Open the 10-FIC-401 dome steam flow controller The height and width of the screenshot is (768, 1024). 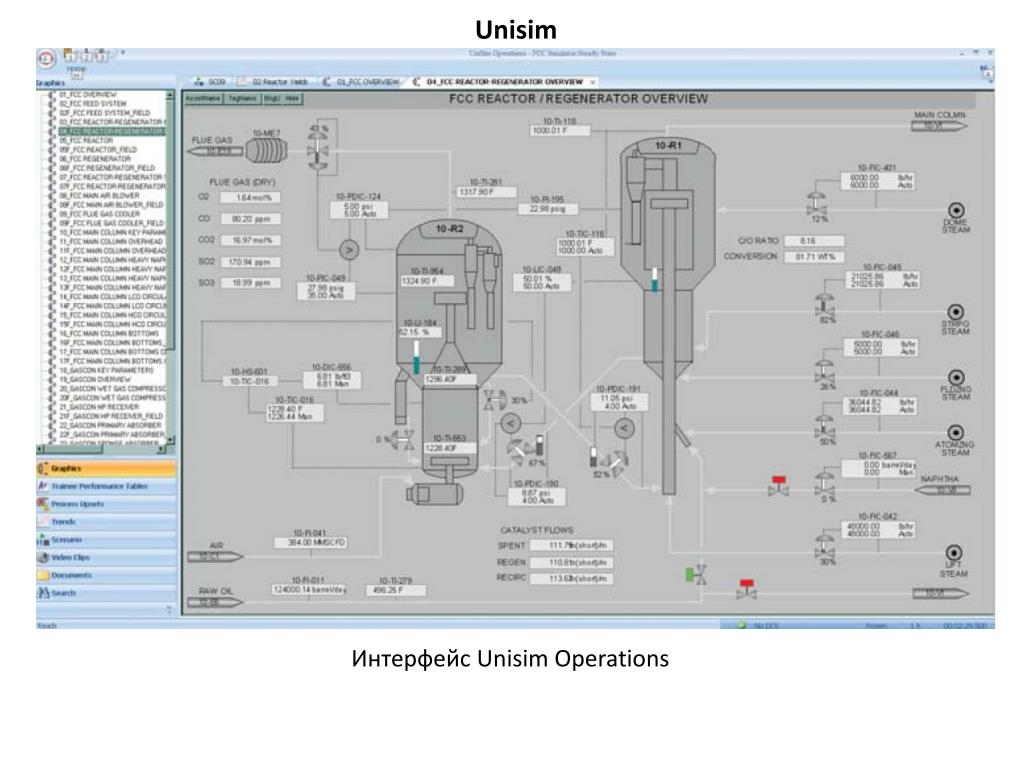tap(878, 181)
